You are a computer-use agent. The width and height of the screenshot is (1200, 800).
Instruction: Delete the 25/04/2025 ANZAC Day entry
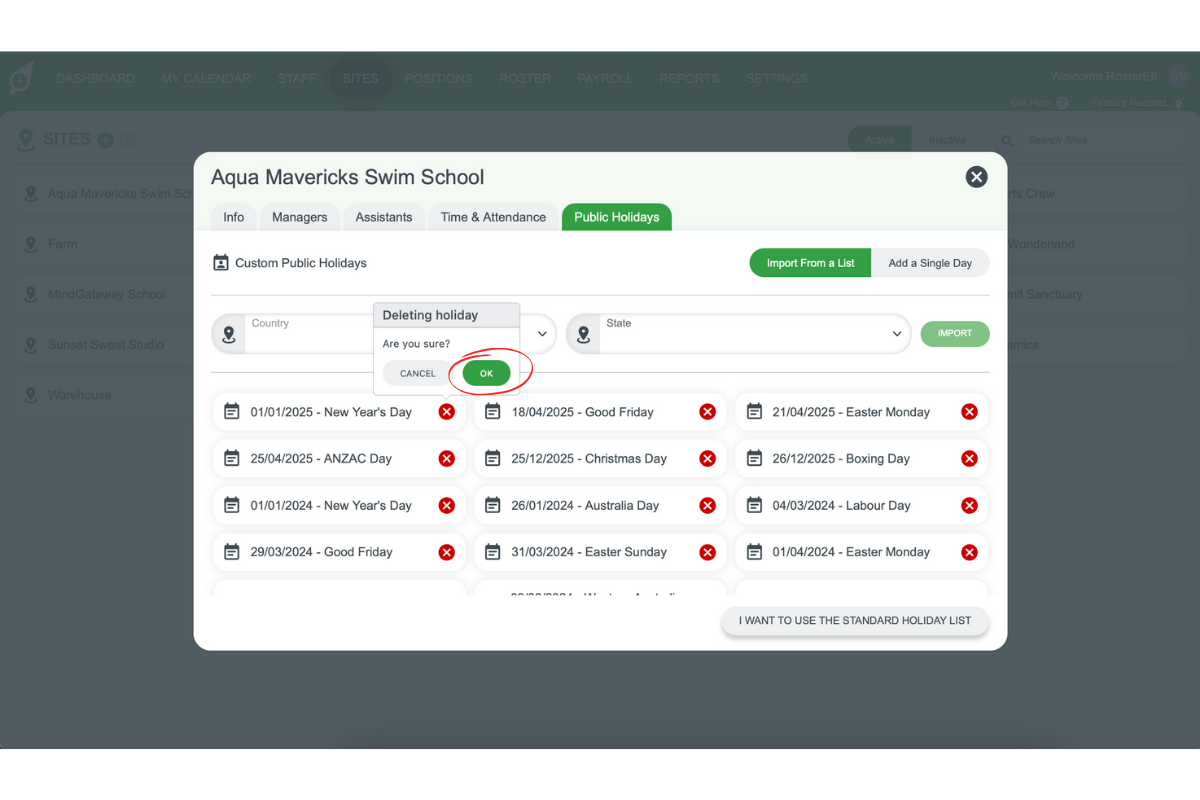point(447,459)
